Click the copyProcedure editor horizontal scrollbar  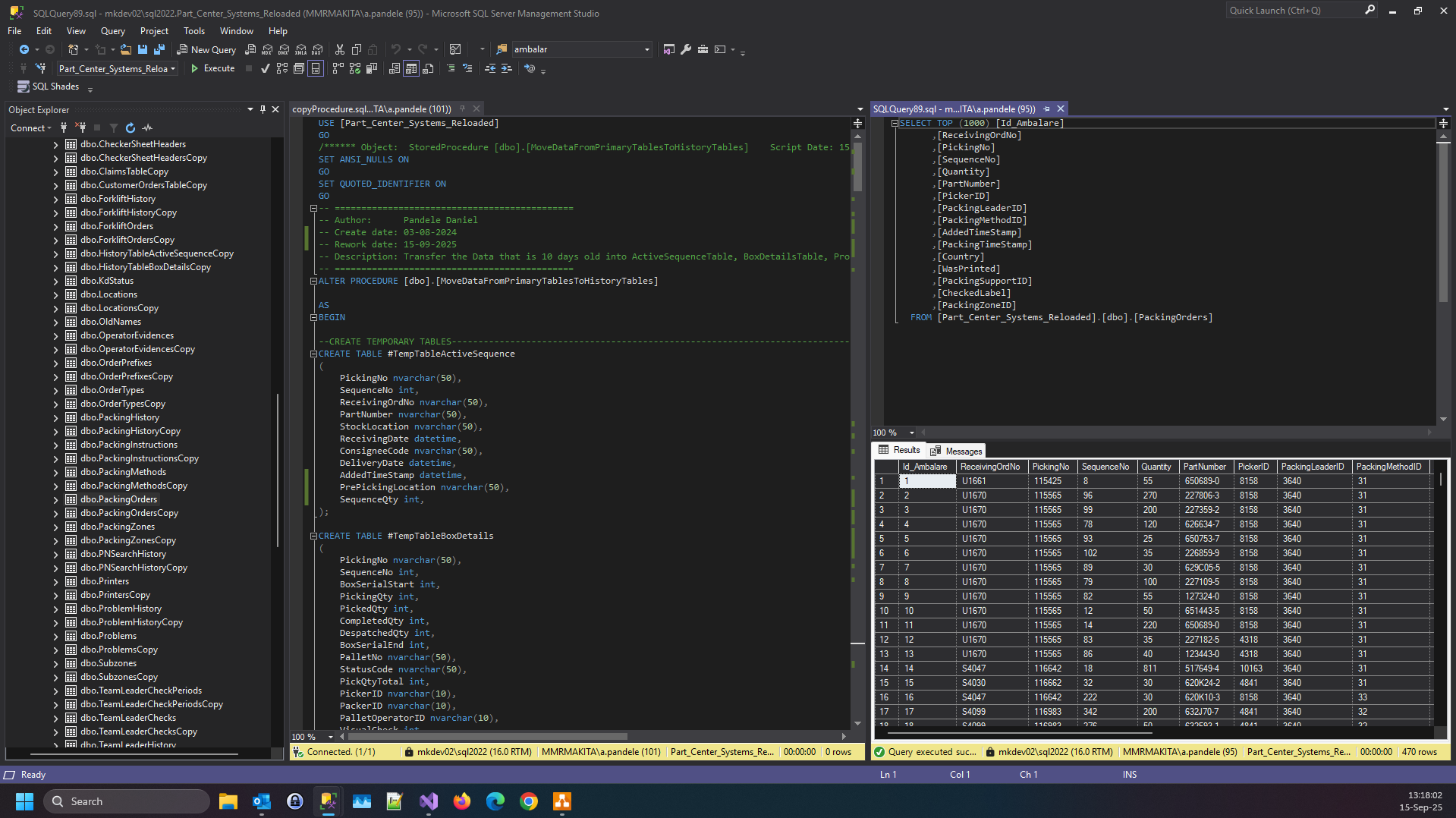click(x=486, y=736)
